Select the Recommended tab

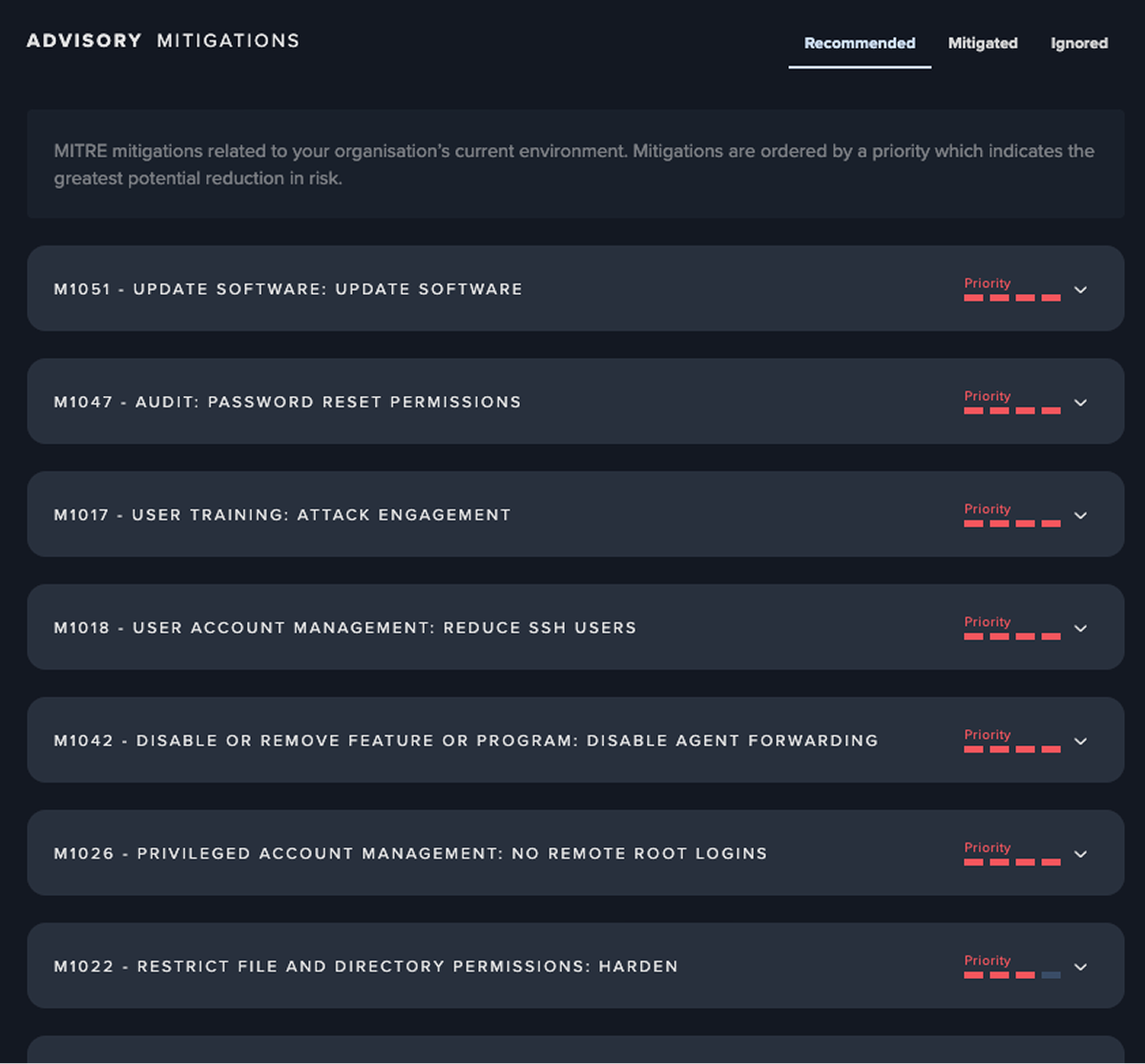859,43
